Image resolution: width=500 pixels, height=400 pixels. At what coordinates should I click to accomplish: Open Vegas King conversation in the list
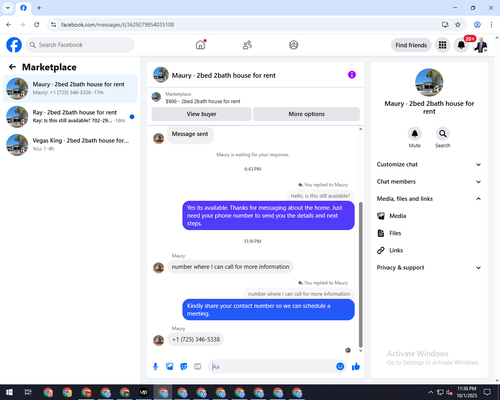click(x=70, y=145)
